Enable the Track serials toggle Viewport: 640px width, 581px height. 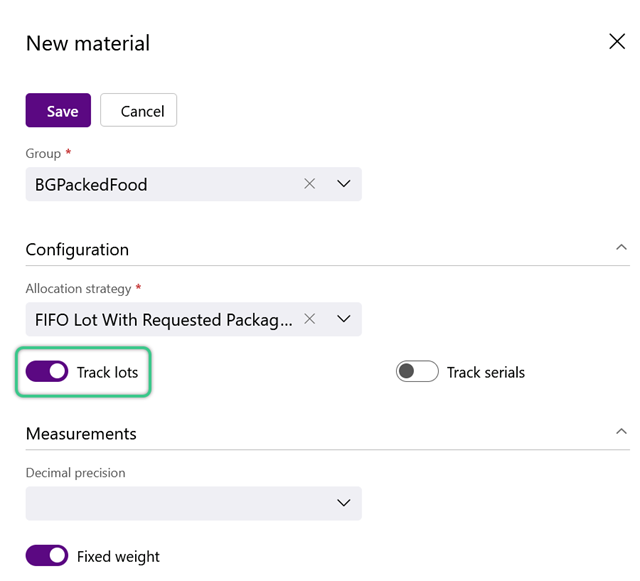[x=417, y=372]
